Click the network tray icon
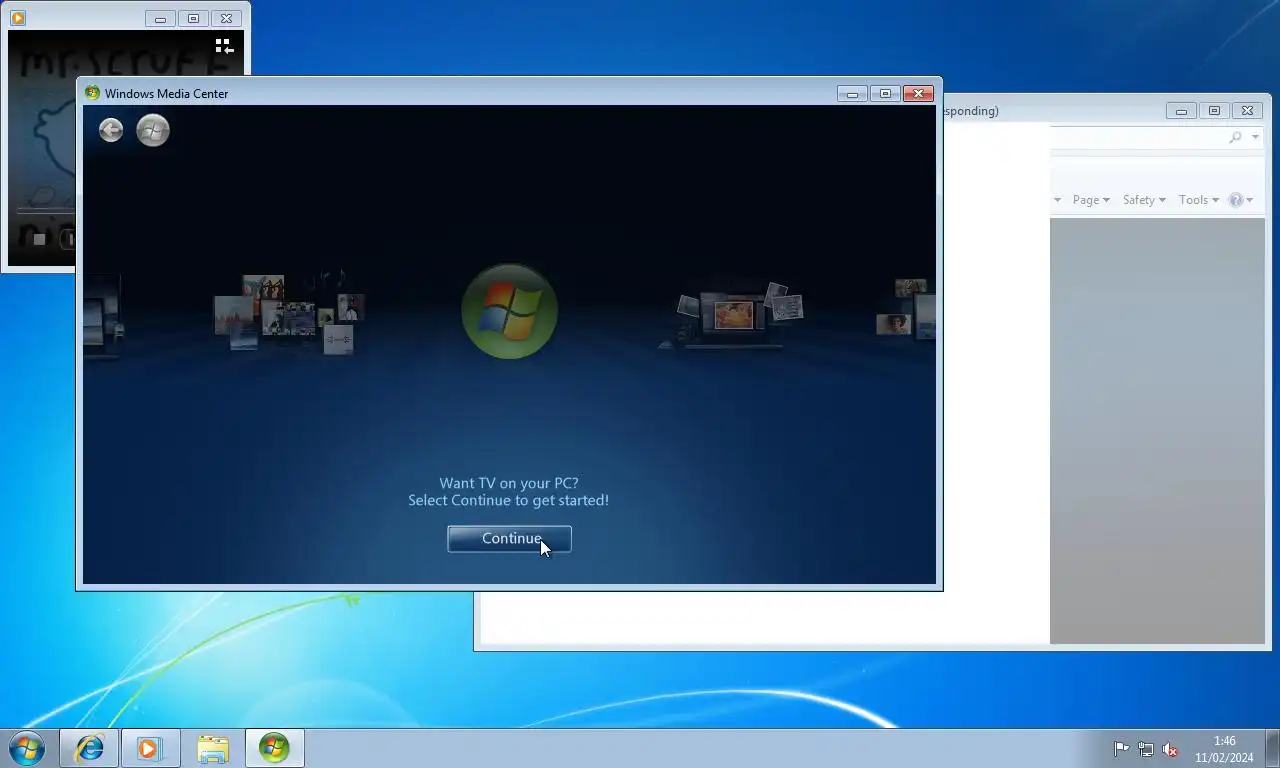The height and width of the screenshot is (768, 1280). pyautogui.click(x=1146, y=749)
